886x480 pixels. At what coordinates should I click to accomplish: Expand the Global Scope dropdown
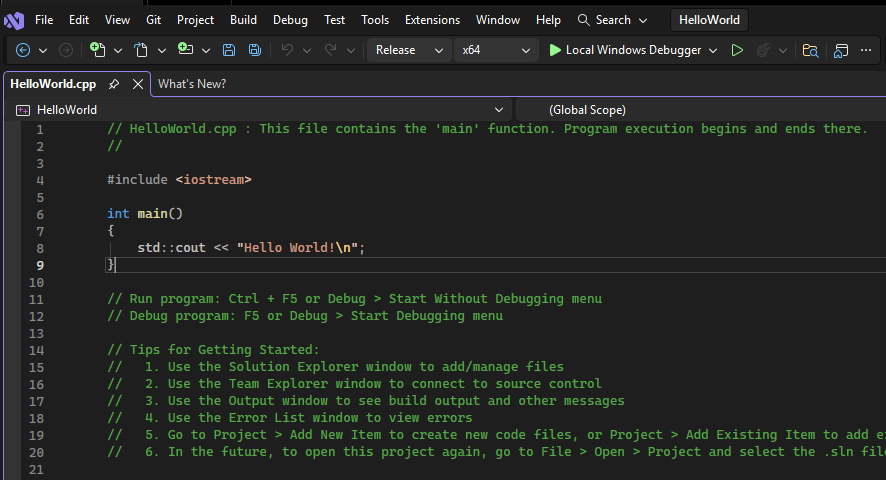(700, 110)
